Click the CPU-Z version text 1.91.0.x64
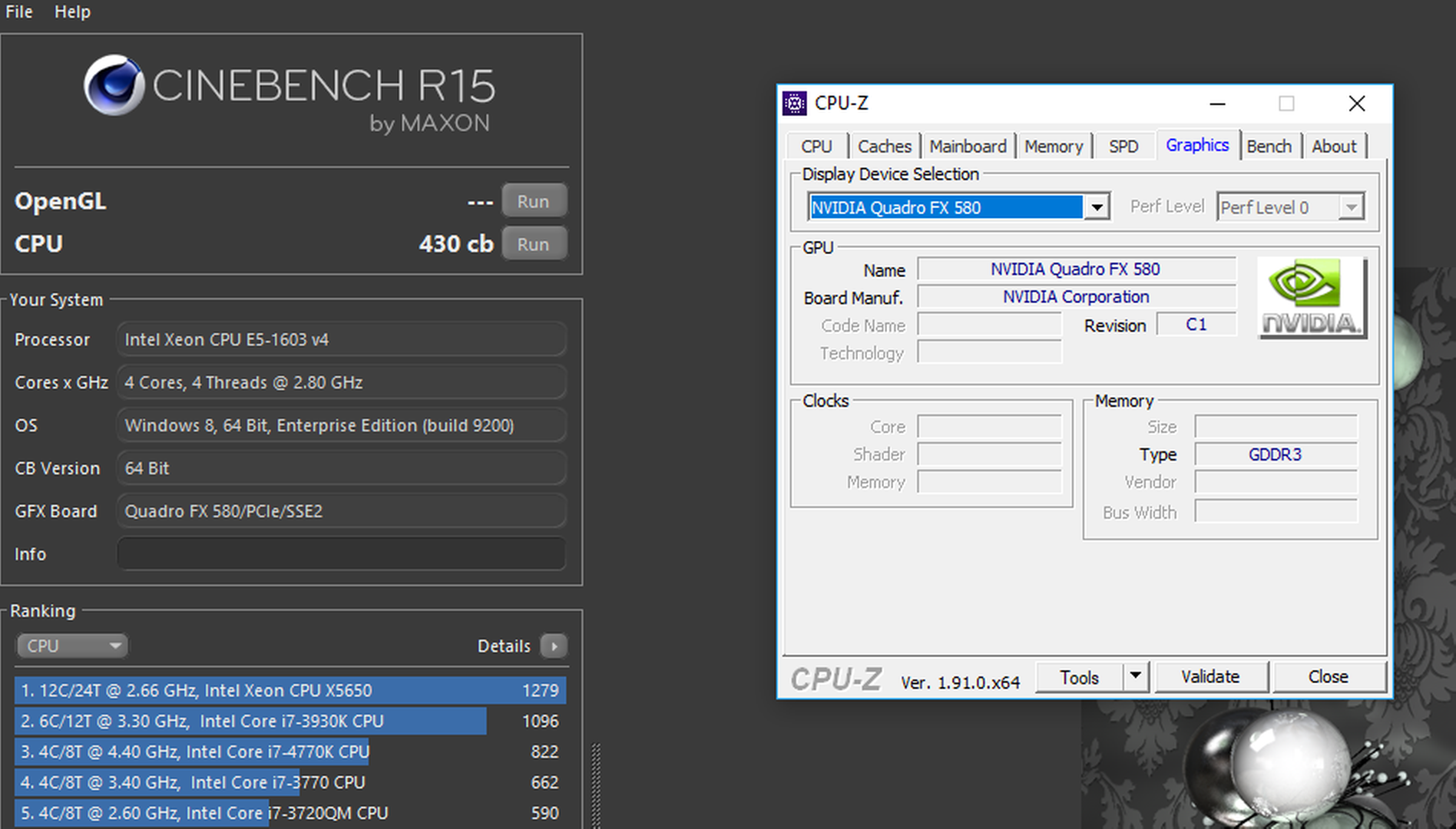 (960, 682)
